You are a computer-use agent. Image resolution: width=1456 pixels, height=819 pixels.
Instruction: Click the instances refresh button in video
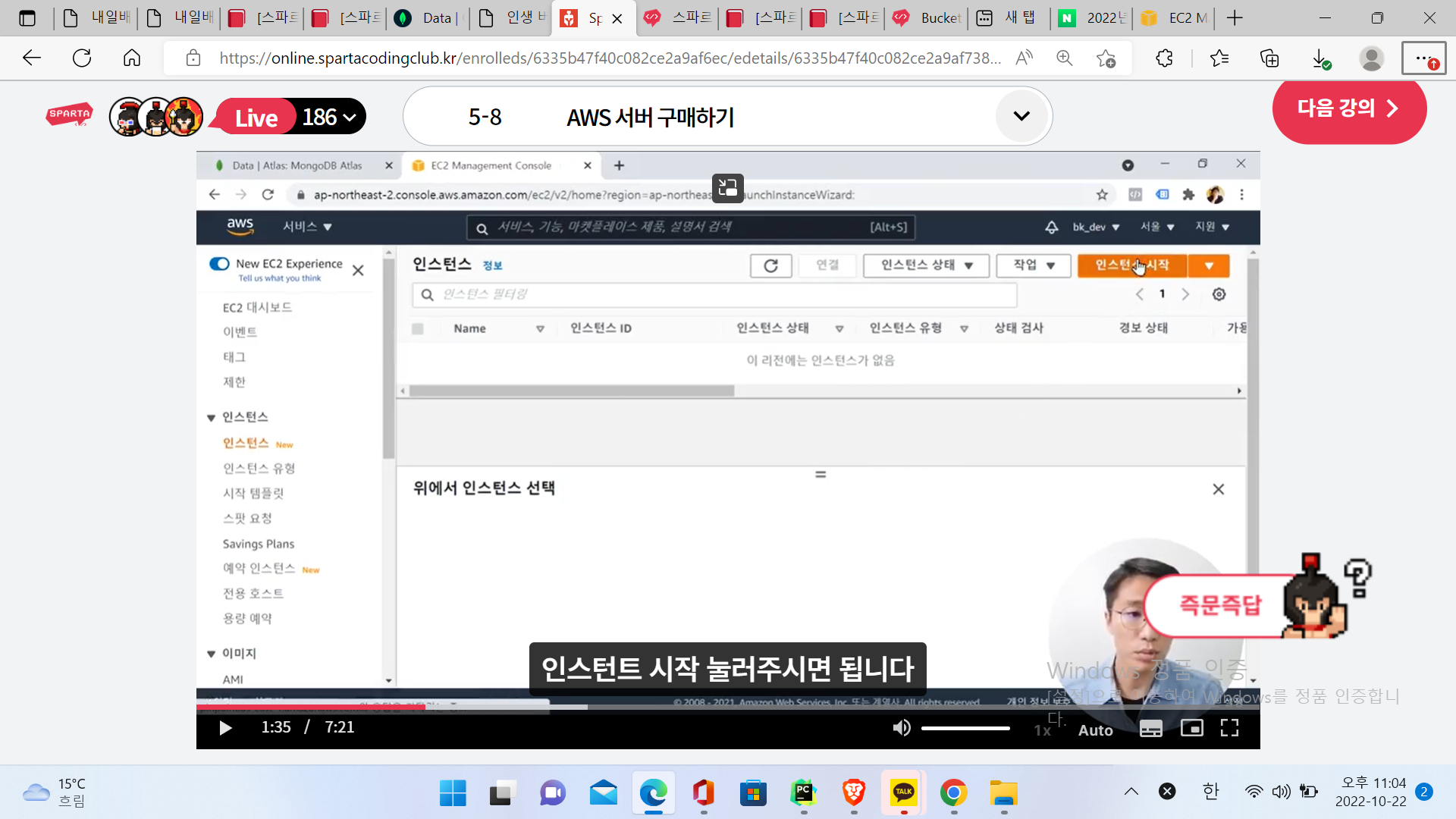coord(770,265)
